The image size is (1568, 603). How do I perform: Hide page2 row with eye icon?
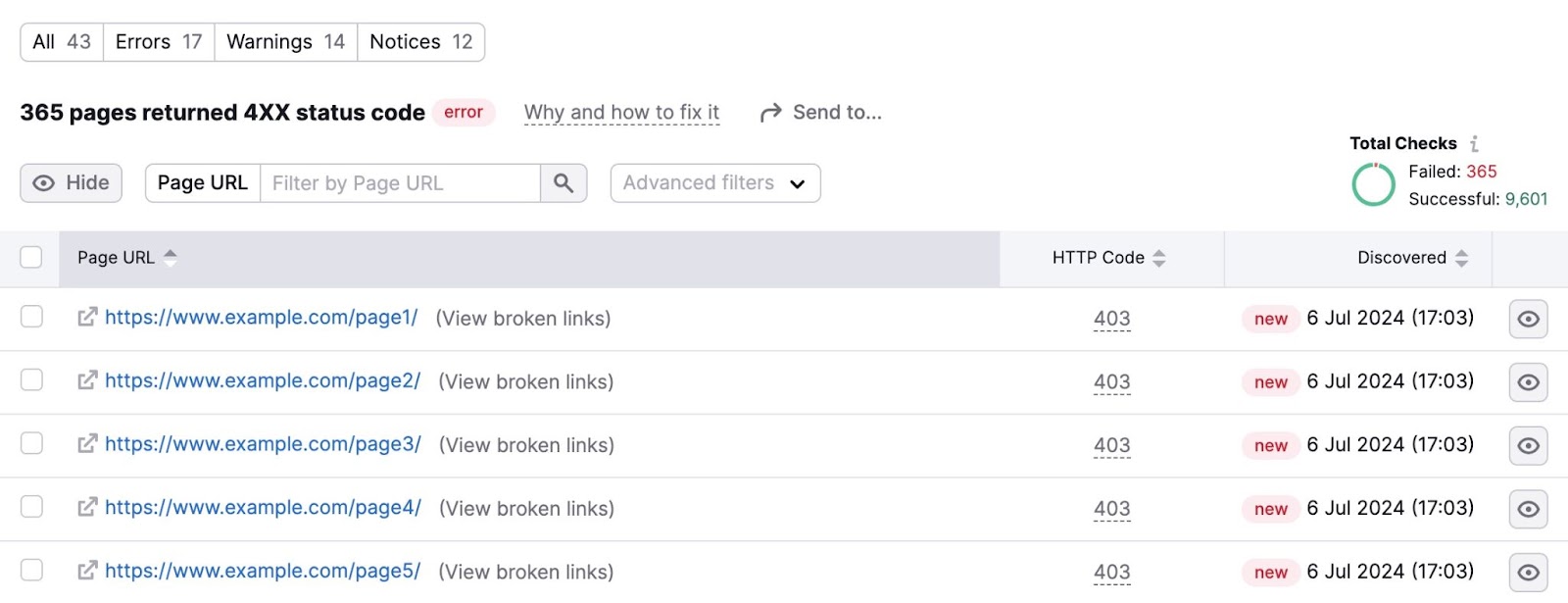click(x=1528, y=382)
